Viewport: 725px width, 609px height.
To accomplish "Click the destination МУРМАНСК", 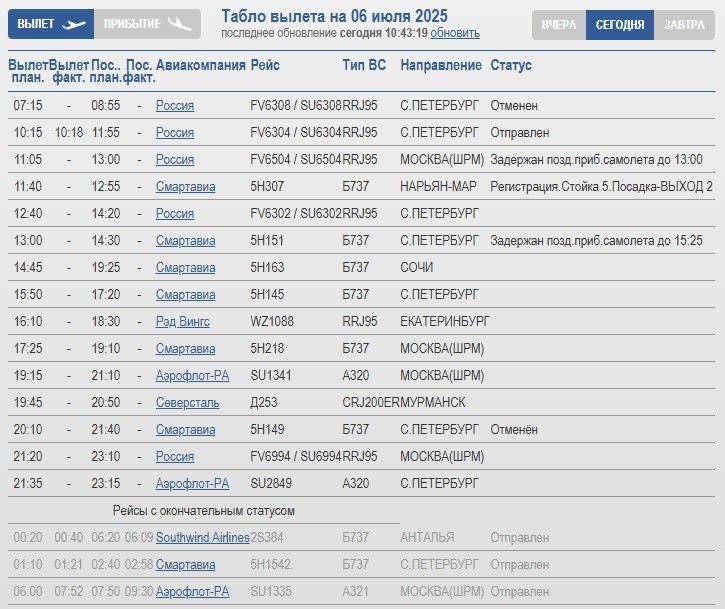I will click(433, 403).
